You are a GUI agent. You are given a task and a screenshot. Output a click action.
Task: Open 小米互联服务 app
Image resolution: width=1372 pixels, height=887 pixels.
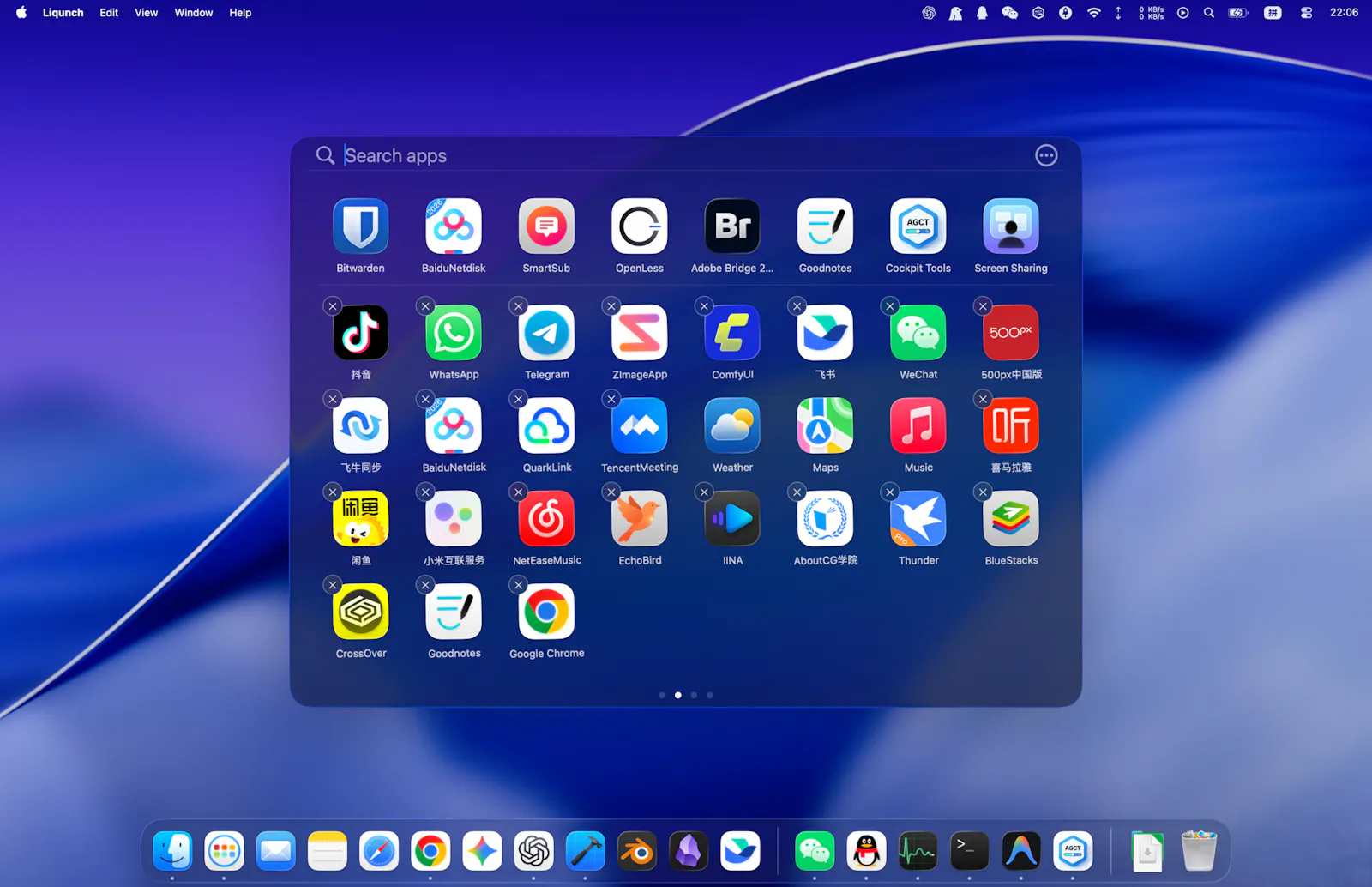tap(454, 518)
